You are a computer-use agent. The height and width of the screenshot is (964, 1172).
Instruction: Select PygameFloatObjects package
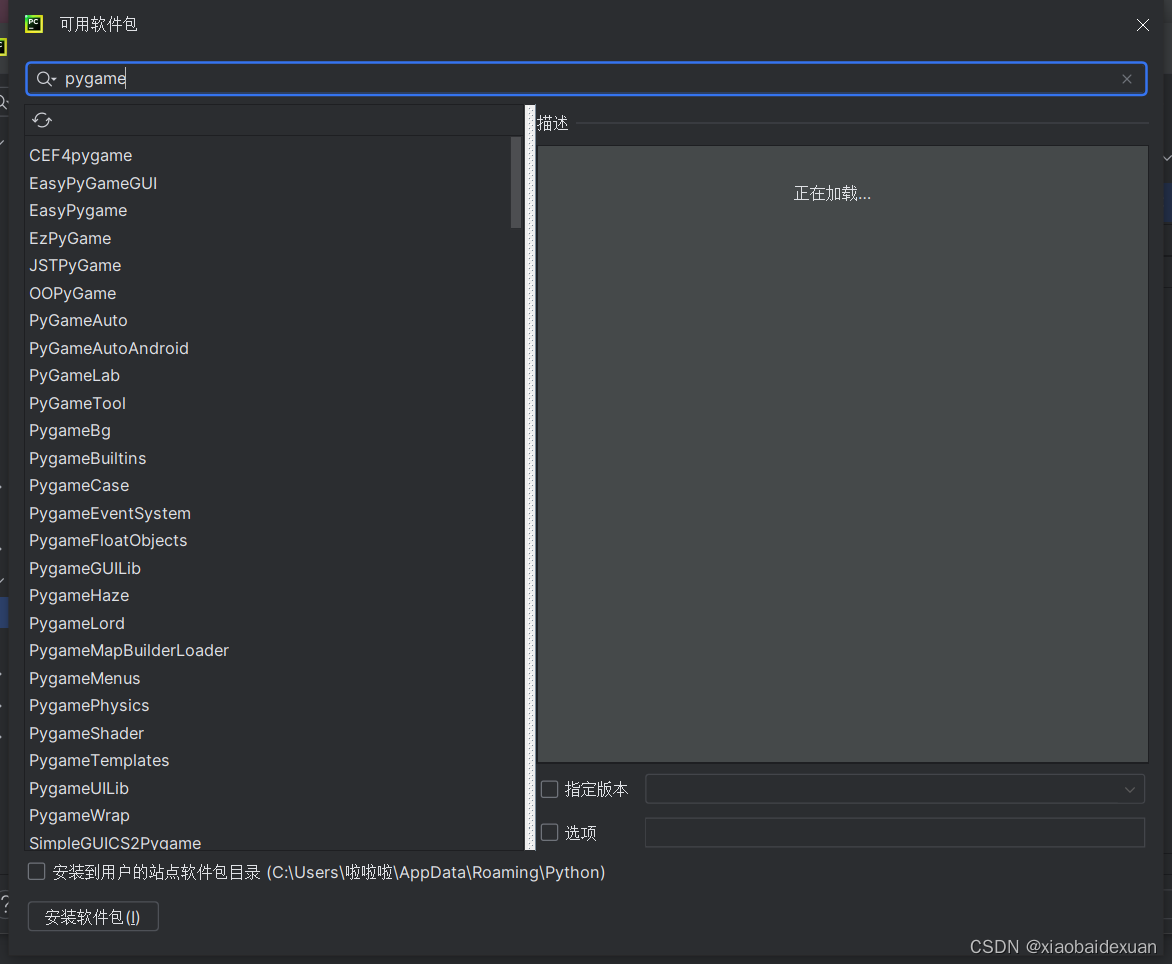click(x=108, y=540)
